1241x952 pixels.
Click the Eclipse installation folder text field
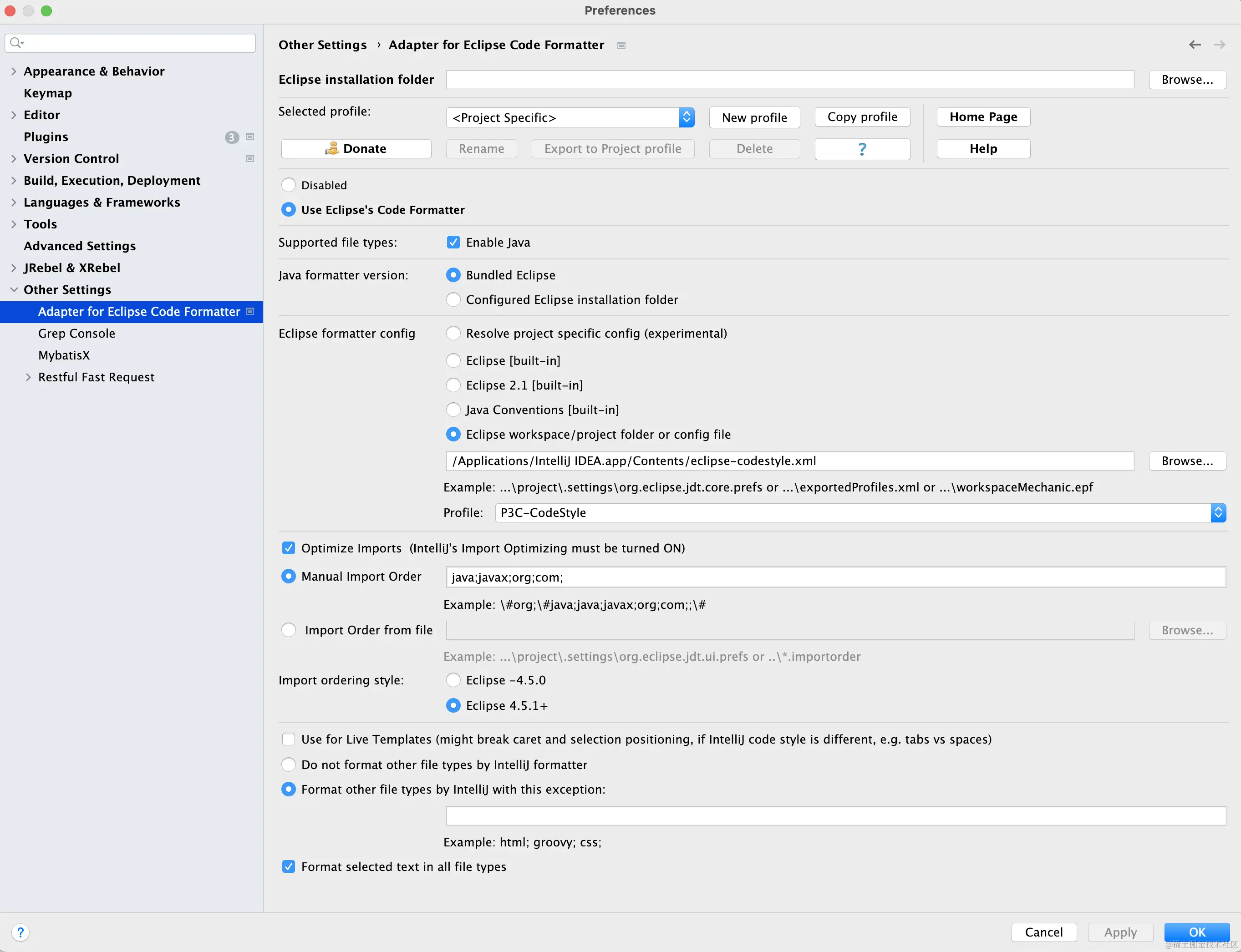[x=790, y=80]
